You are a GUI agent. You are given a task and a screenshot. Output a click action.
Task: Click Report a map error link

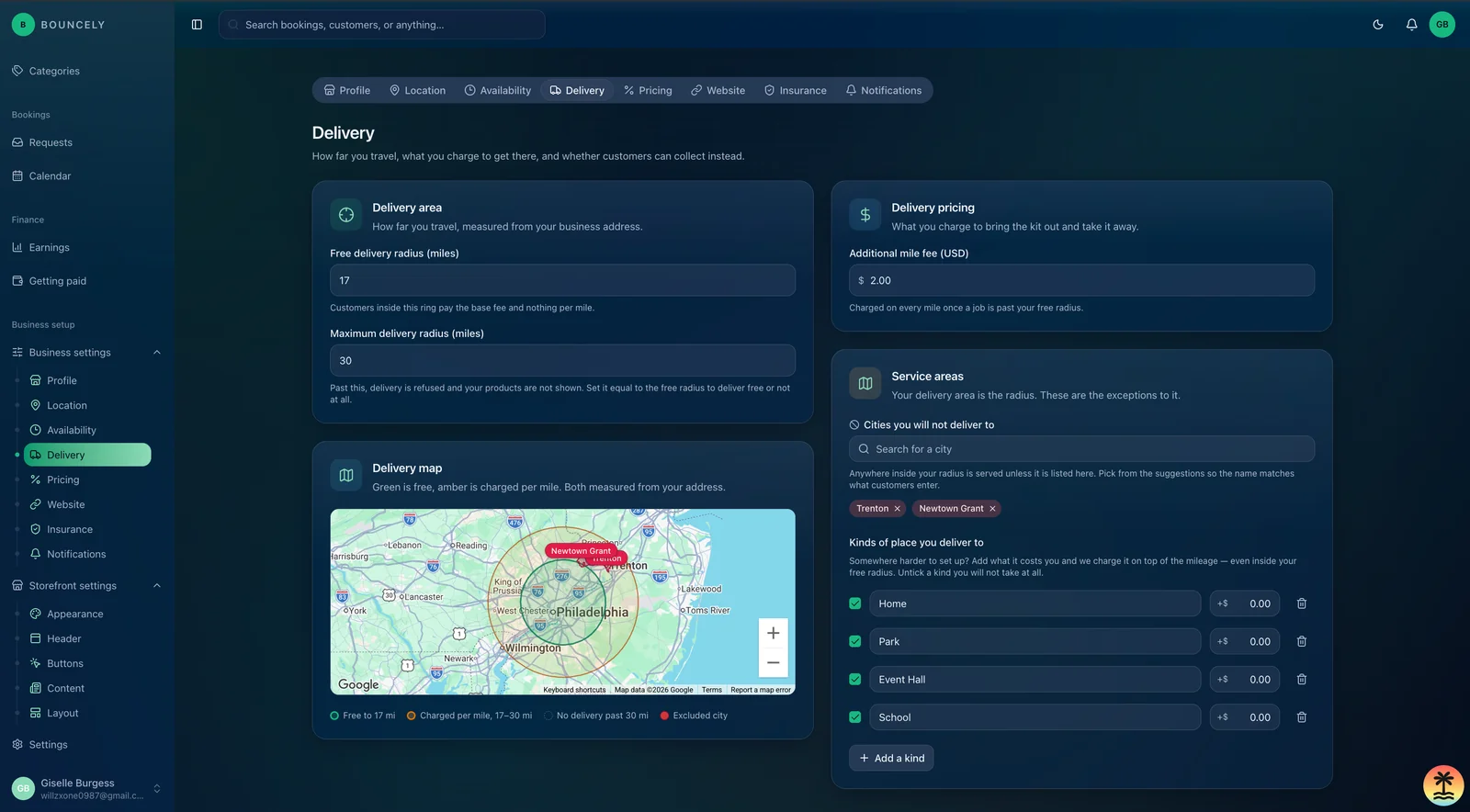click(x=761, y=690)
